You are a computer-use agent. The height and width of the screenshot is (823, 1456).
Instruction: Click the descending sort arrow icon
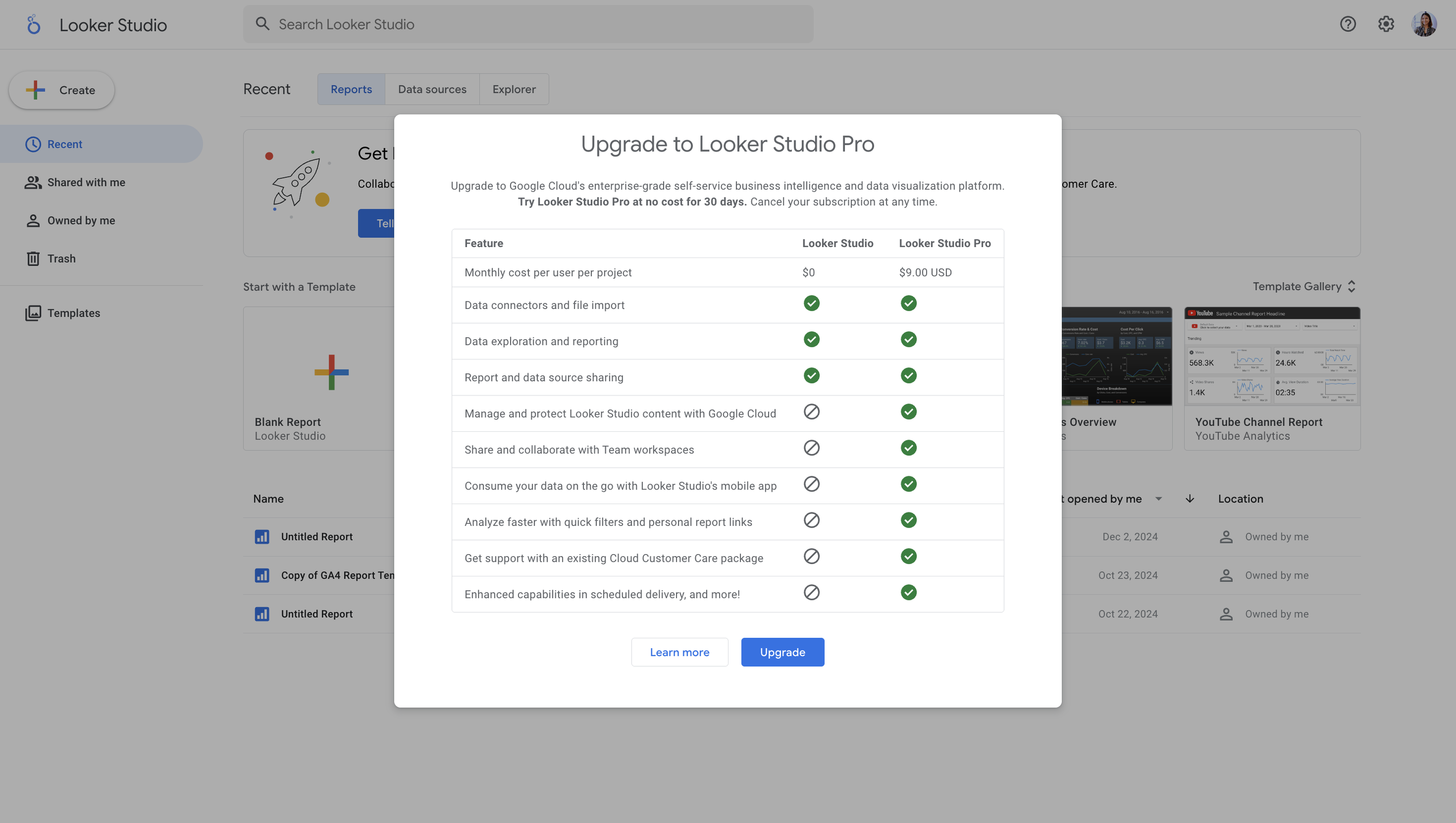click(x=1189, y=498)
